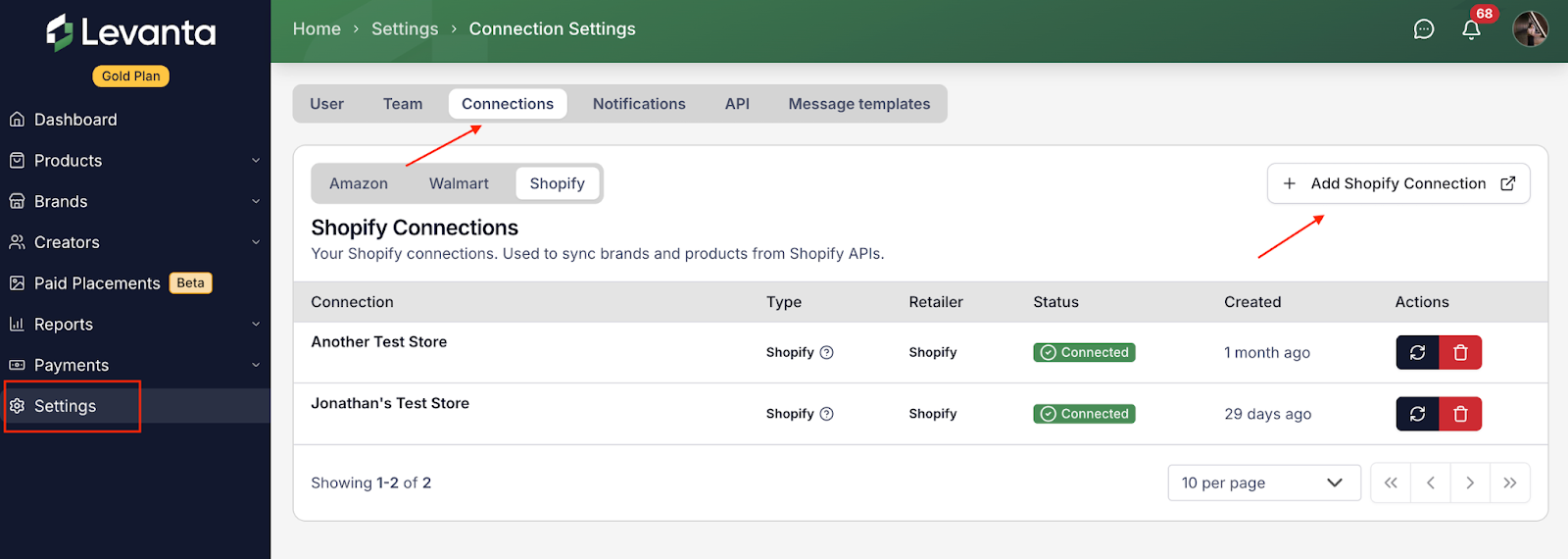Switch to the Walmart connections tab

(x=459, y=183)
